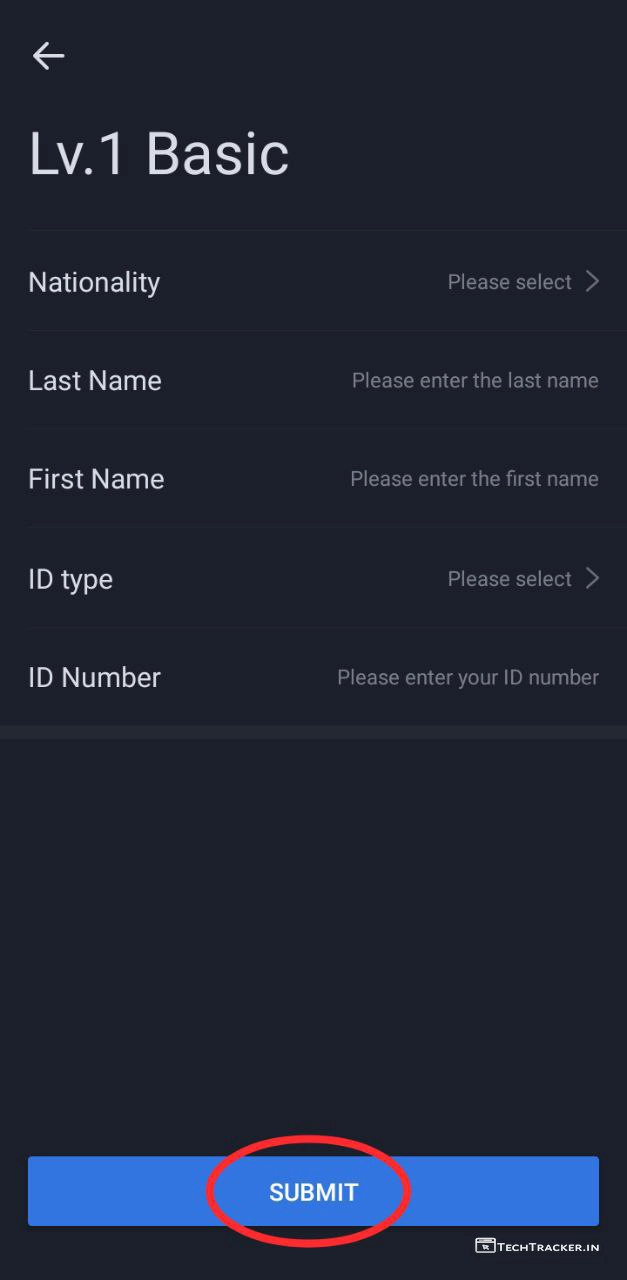The height and width of the screenshot is (1280, 627).
Task: Click the 'Last Name' row label
Action: click(x=95, y=381)
